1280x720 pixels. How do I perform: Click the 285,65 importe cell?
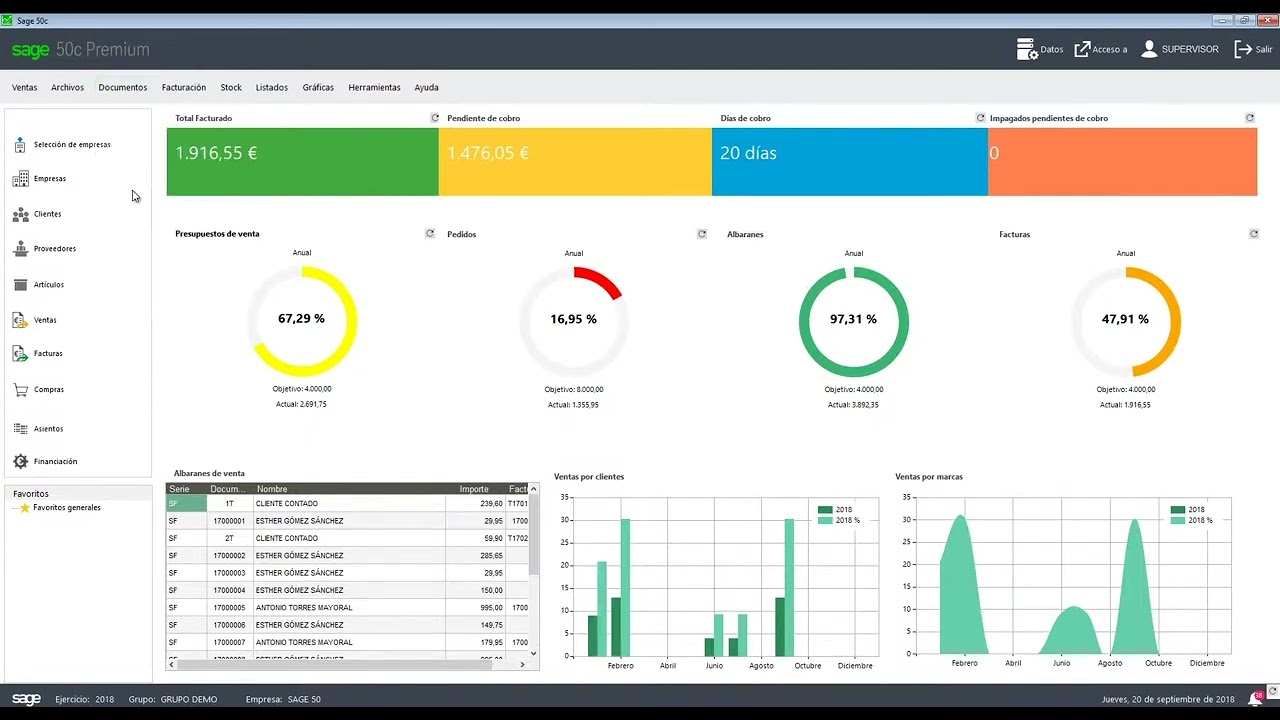tap(475, 556)
